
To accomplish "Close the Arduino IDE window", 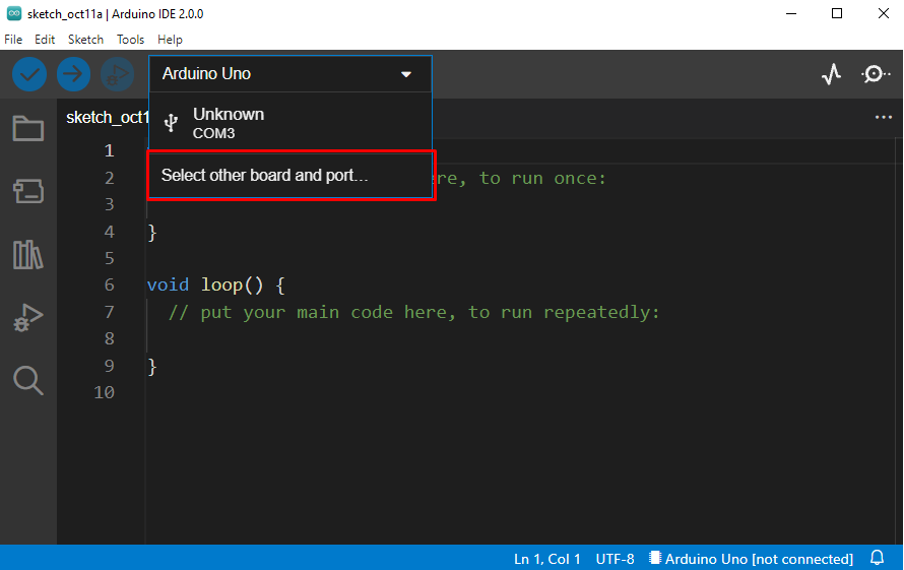I will 883,13.
